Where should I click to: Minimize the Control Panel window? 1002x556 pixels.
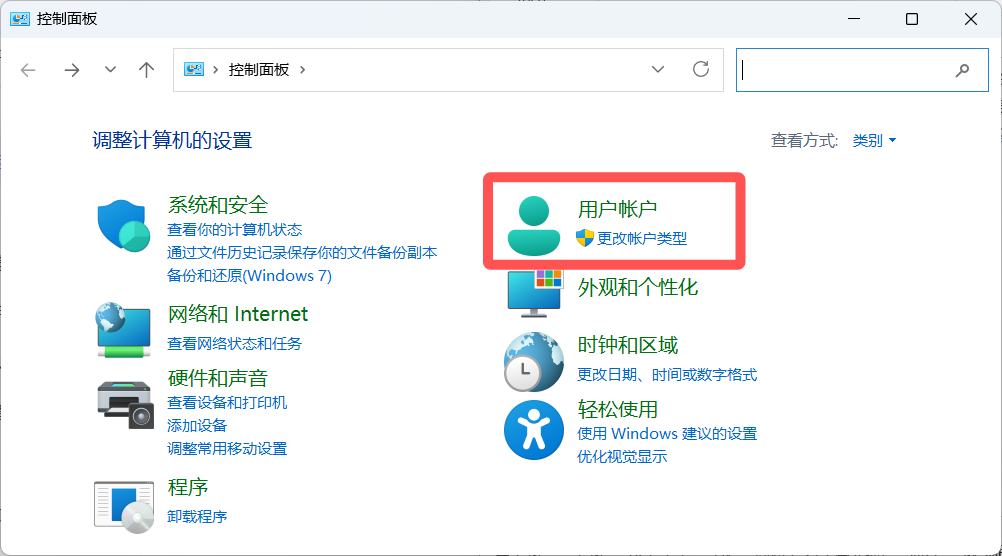(x=854, y=19)
